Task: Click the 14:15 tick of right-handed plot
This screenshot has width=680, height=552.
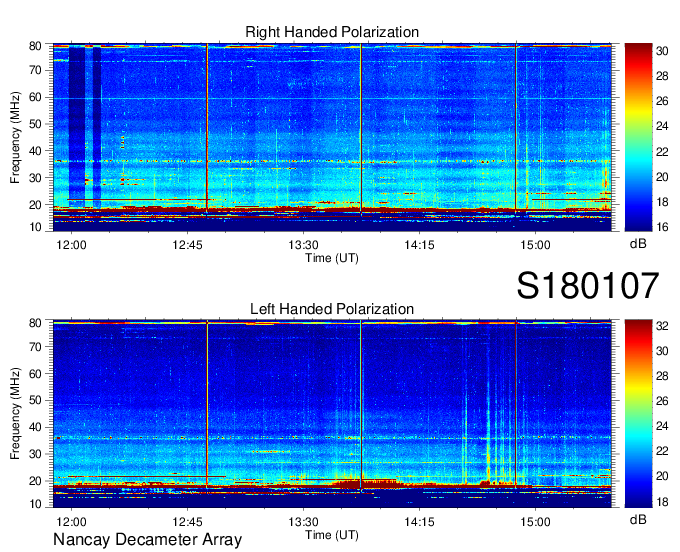Action: point(419,245)
